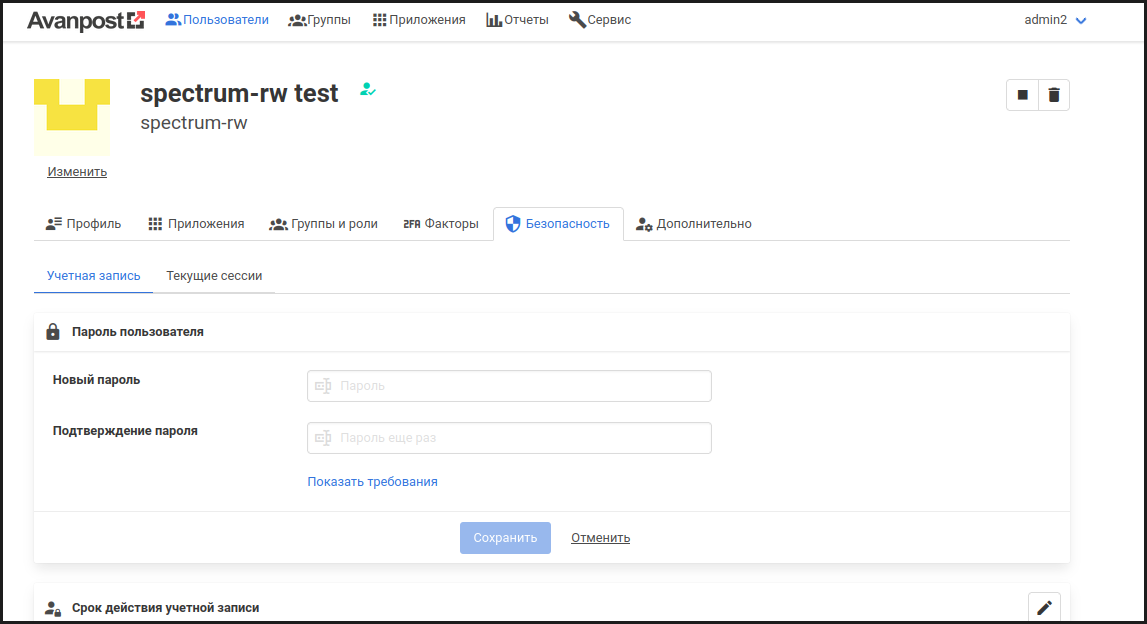Viewport: 1147px width, 624px height.
Task: Switch to the Дополнительно tab
Action: 693,224
